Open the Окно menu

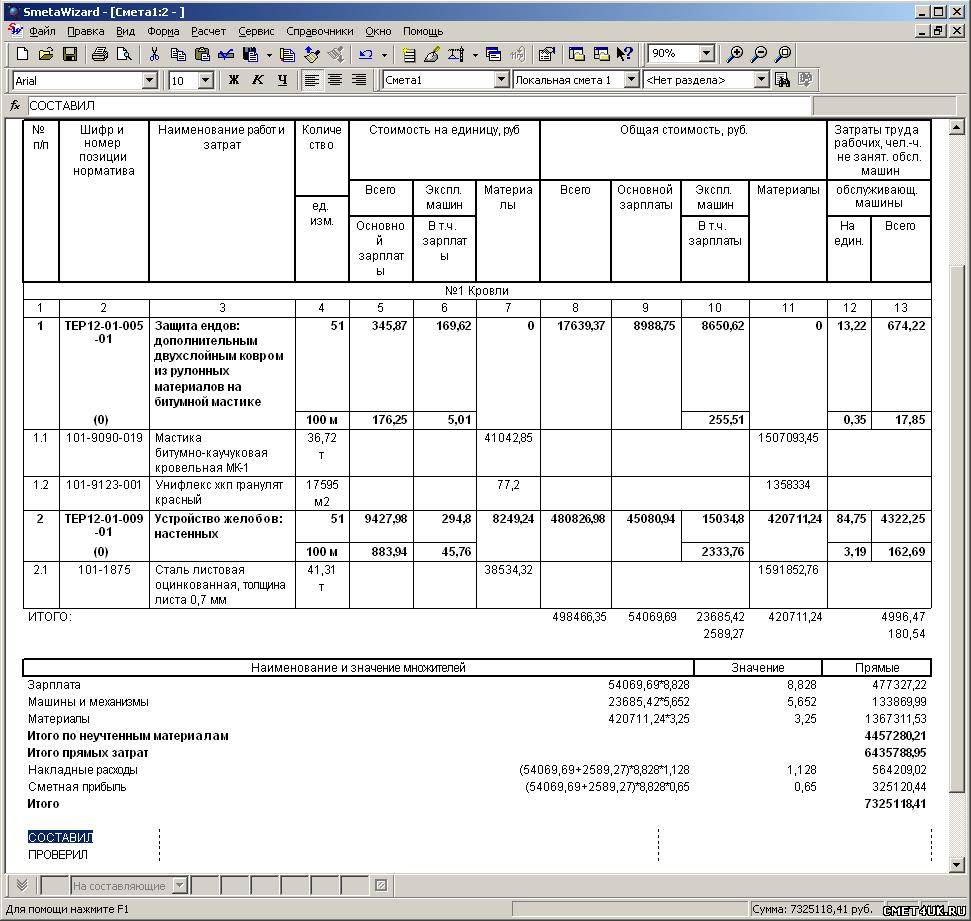click(x=378, y=31)
